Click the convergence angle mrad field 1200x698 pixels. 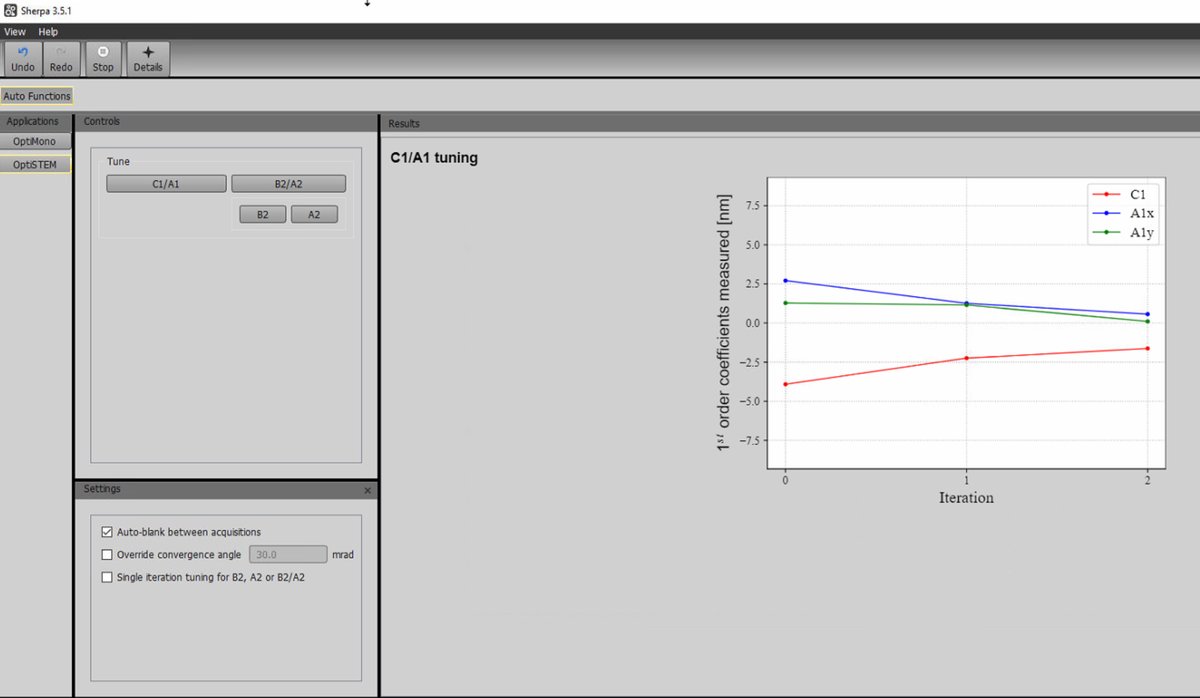click(287, 554)
